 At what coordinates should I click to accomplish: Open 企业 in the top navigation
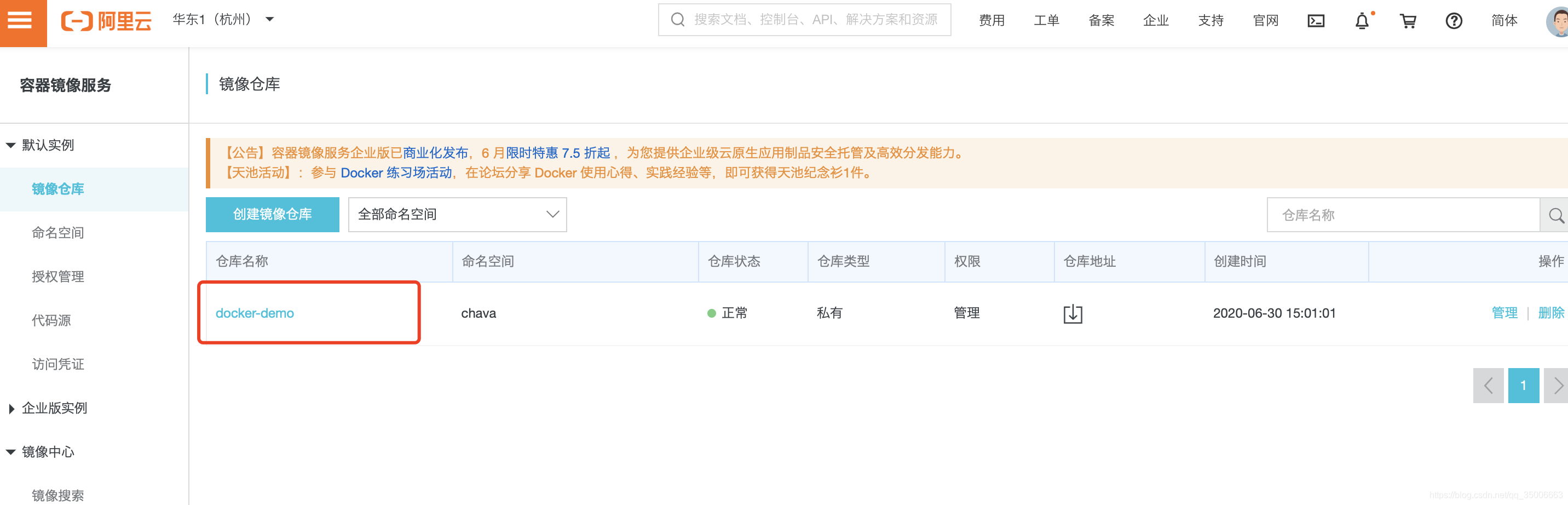click(x=1156, y=21)
